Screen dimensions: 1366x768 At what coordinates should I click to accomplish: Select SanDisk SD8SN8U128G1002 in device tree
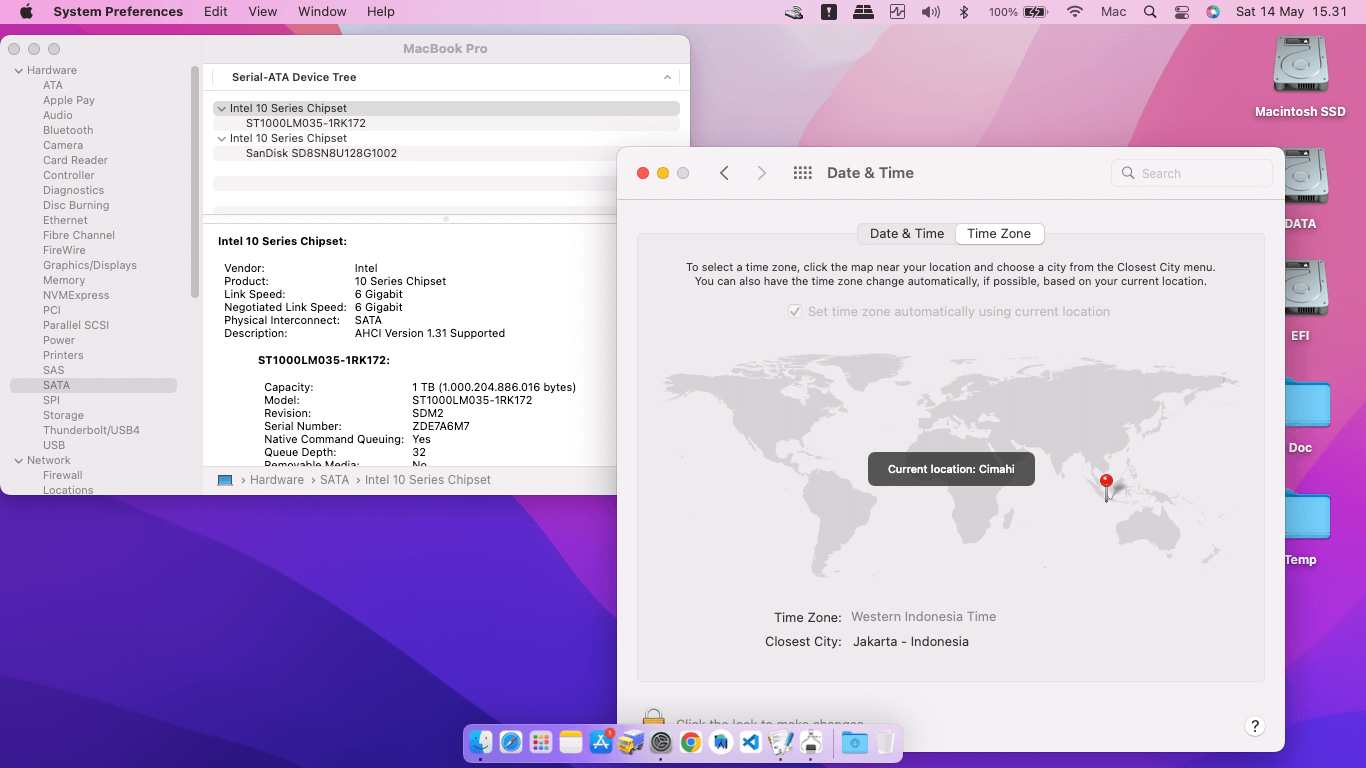coord(321,153)
